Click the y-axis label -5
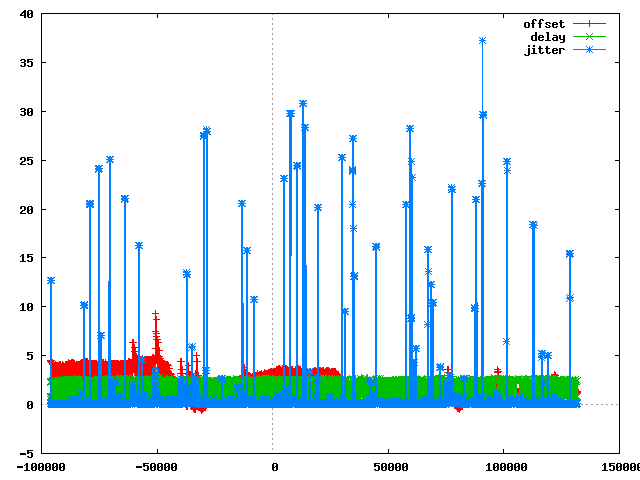 pos(26,453)
